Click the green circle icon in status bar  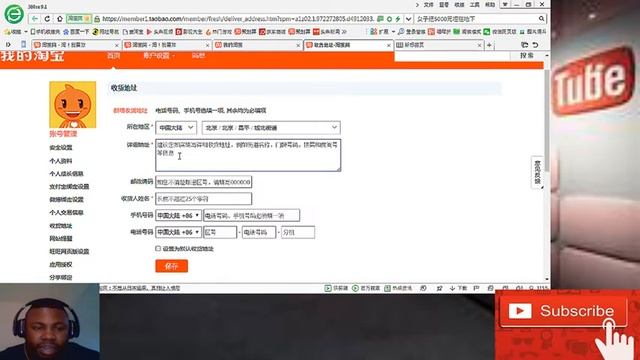click(x=356, y=288)
